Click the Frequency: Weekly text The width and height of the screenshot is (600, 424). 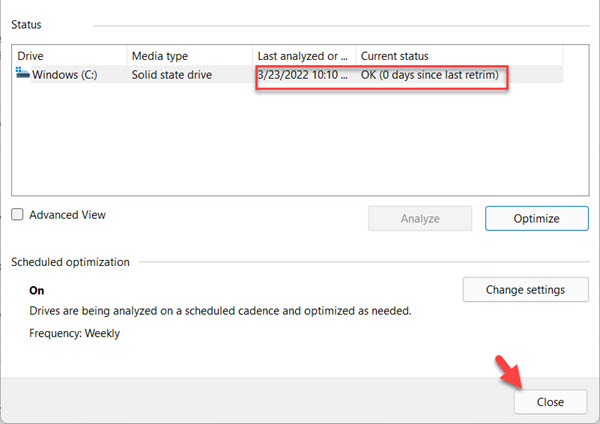point(74,333)
